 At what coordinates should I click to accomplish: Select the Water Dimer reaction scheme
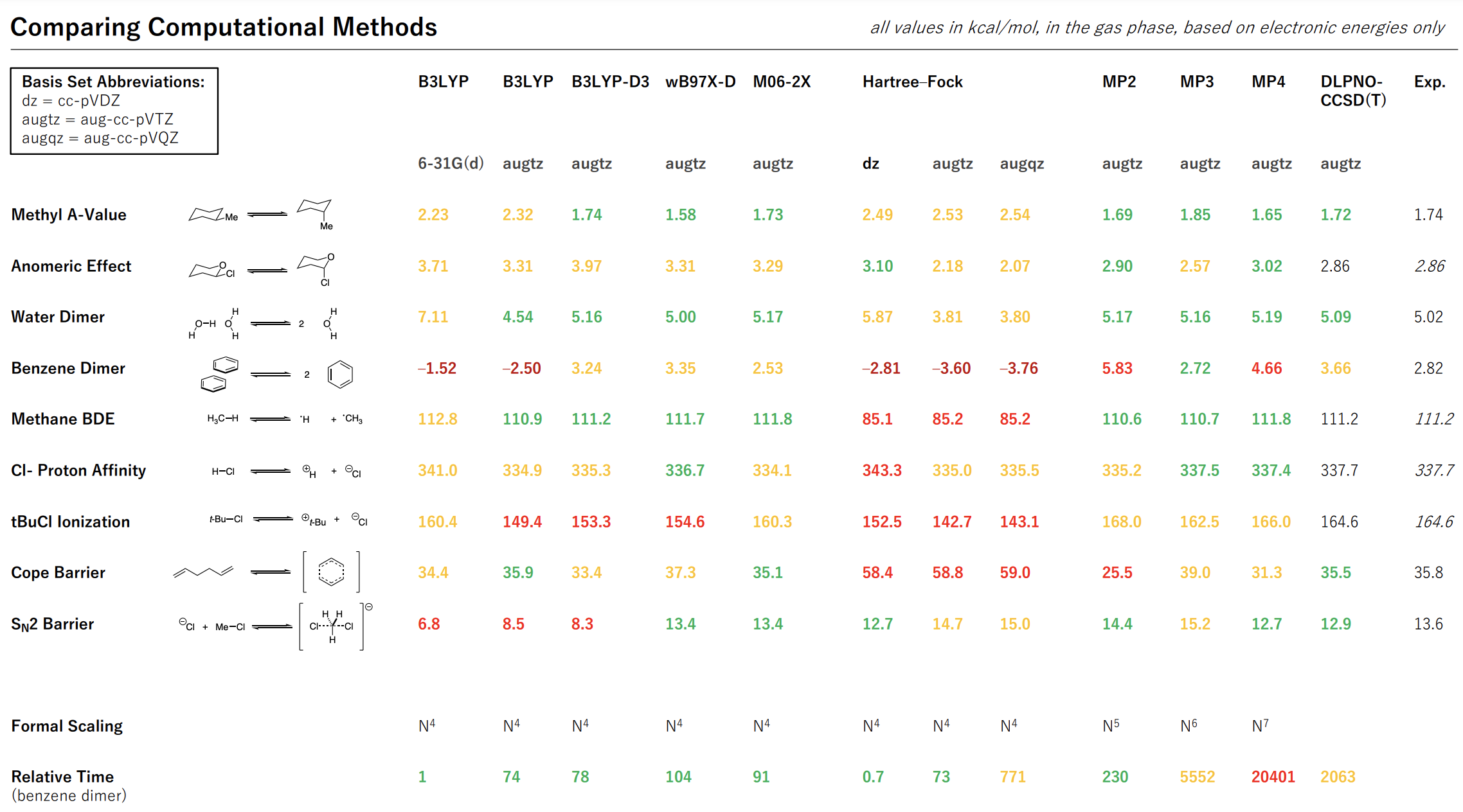(x=262, y=323)
